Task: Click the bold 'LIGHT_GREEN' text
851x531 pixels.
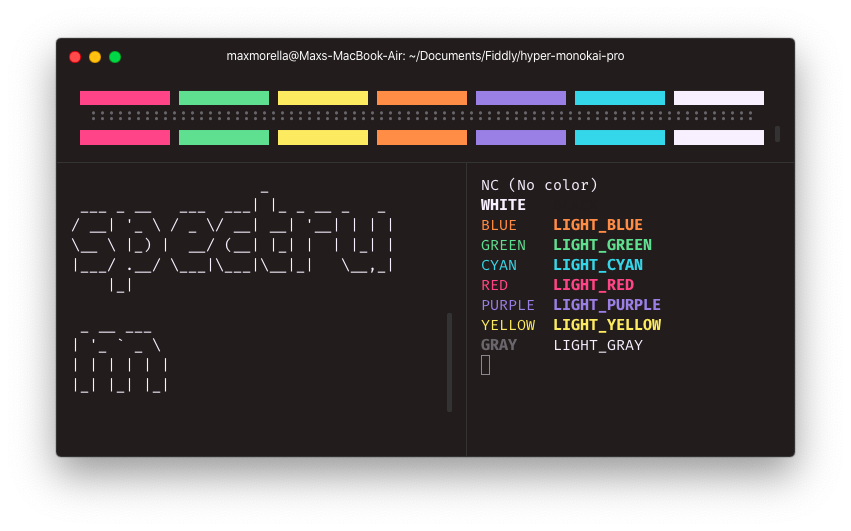Action: click(x=602, y=245)
